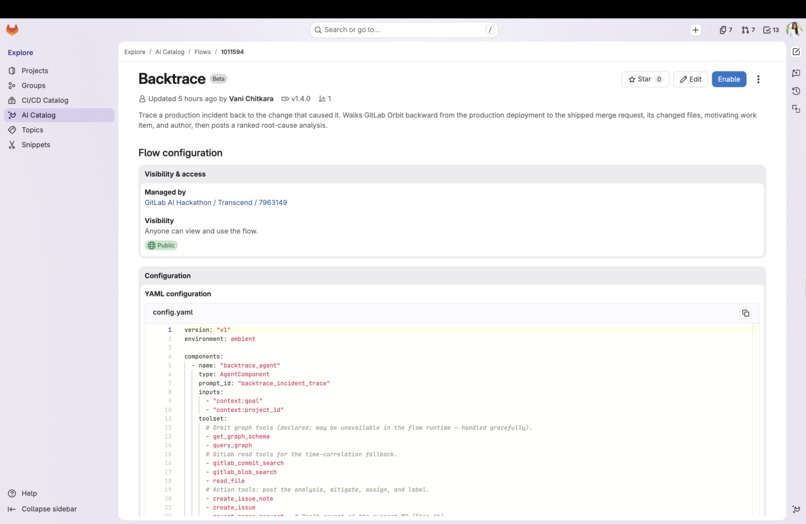Click "context:goal" input in code
Screen dimensions: 806x524
point(237,401)
